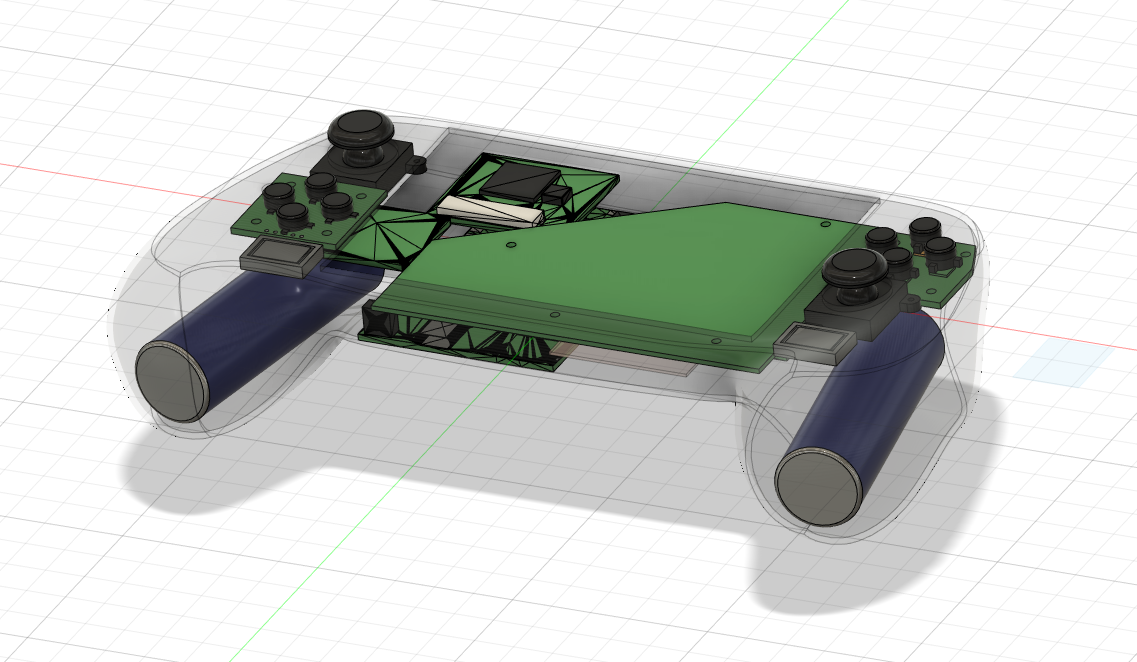Select the black chip on the rear board

click(x=521, y=182)
